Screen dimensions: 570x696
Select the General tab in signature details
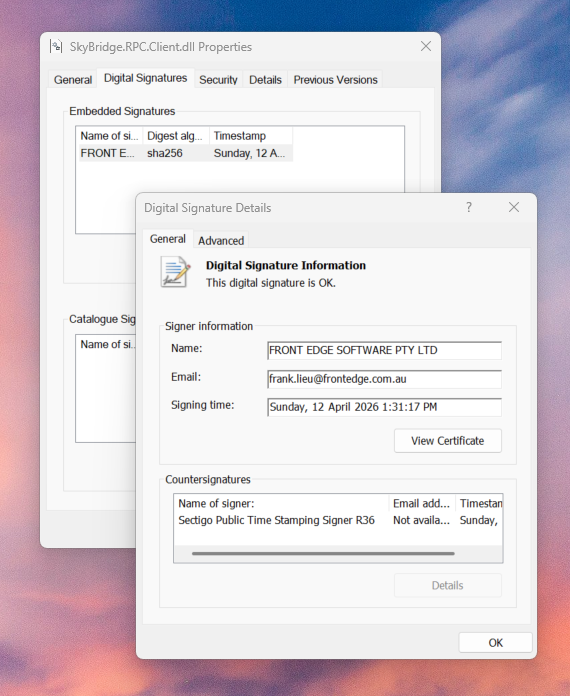coord(167,239)
